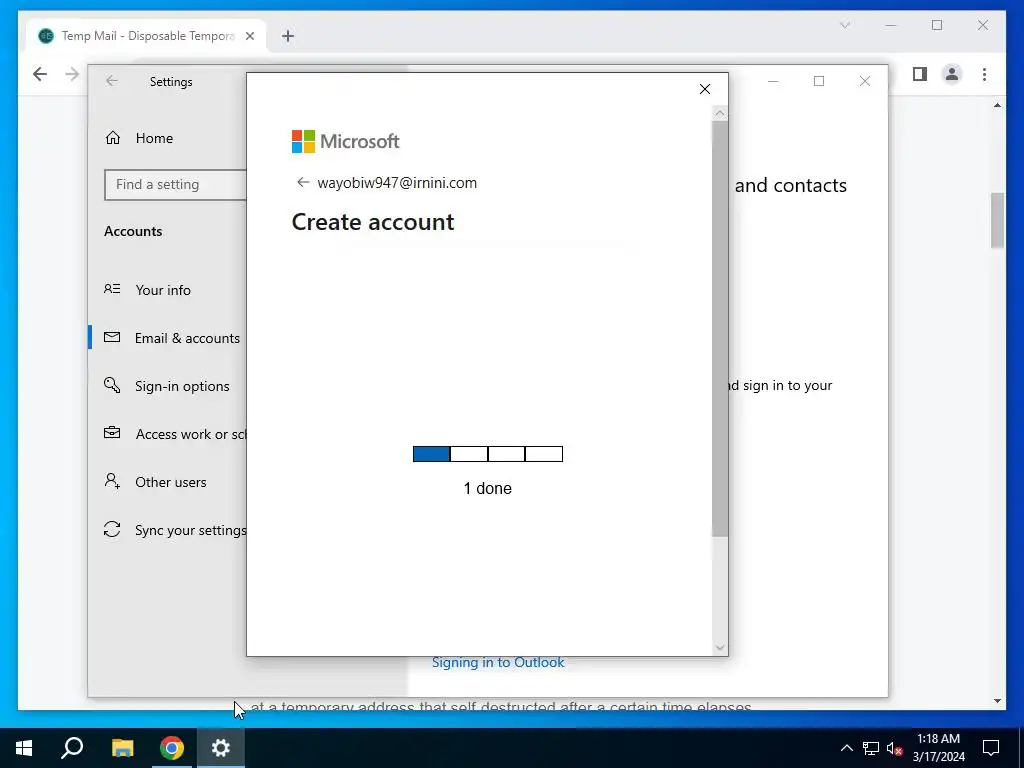Viewport: 1024px width, 768px height.
Task: Open Chrome side panel icon
Action: [920, 74]
